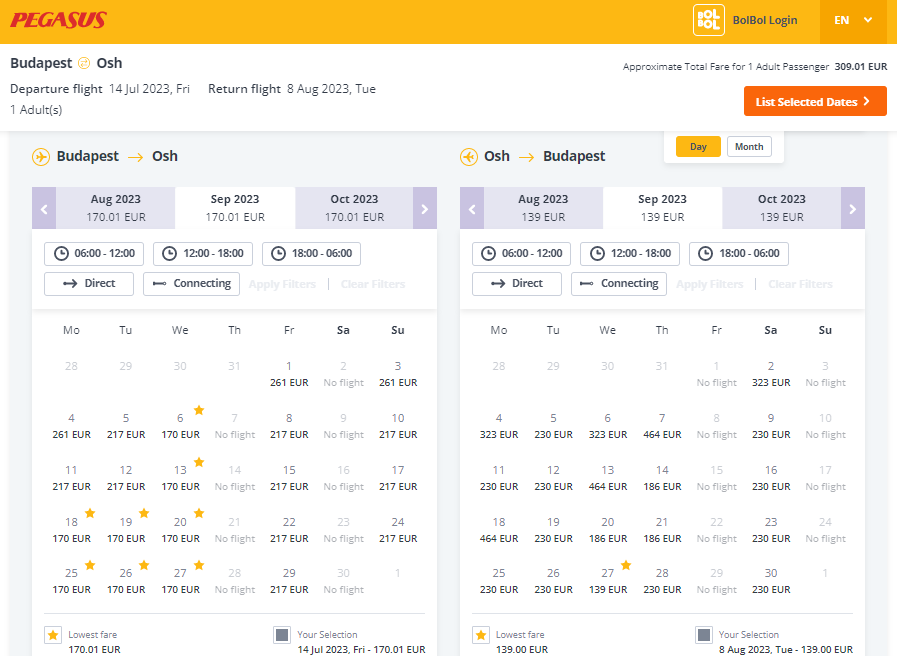Click Your Selection square in departure legend
Viewport: 897px width, 656px height.
point(282,635)
